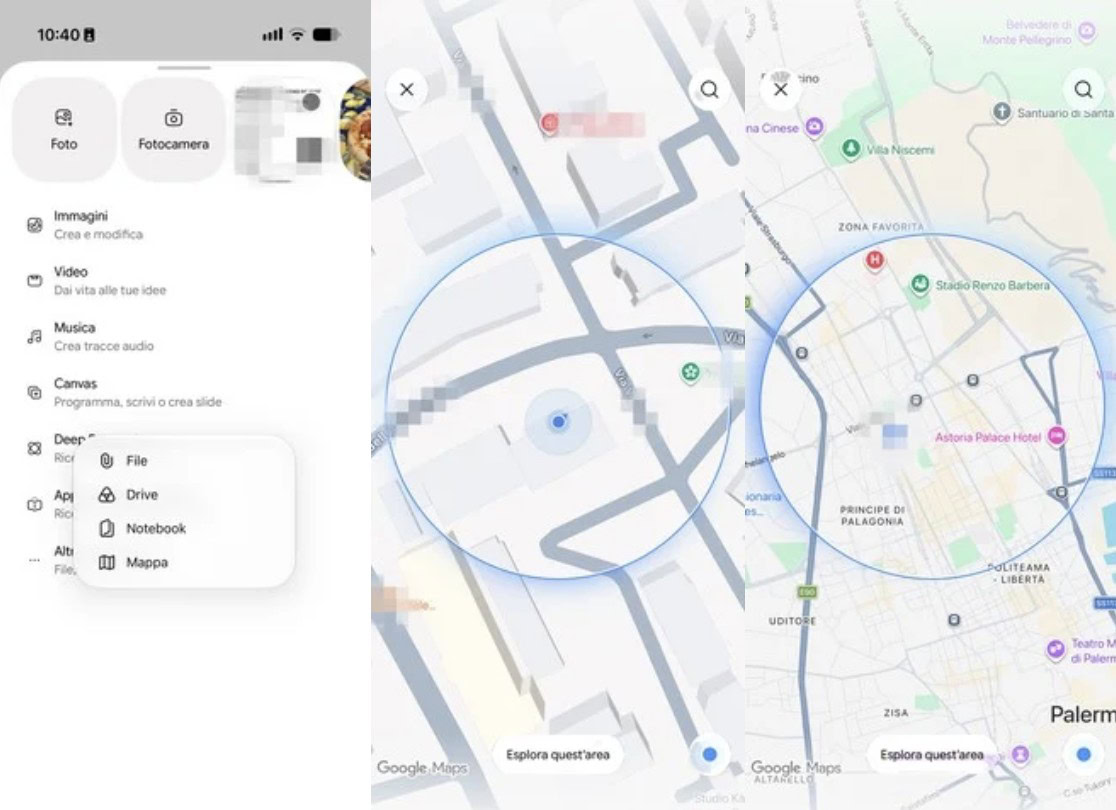Tap the red pin on the street-level map
Screen dimensions: 1116x810
[x=549, y=124]
